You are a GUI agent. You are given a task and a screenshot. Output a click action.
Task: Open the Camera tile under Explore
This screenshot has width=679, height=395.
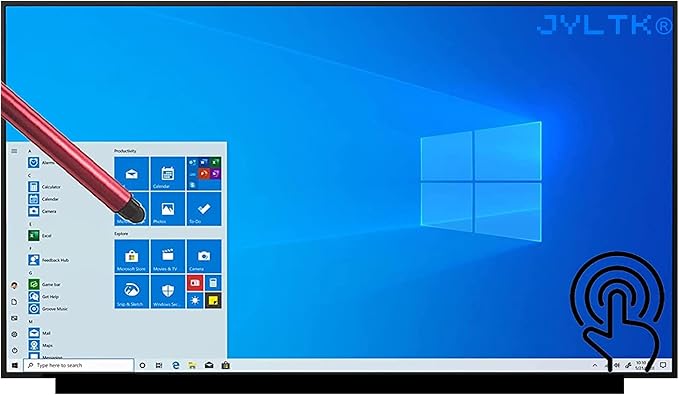(x=204, y=256)
